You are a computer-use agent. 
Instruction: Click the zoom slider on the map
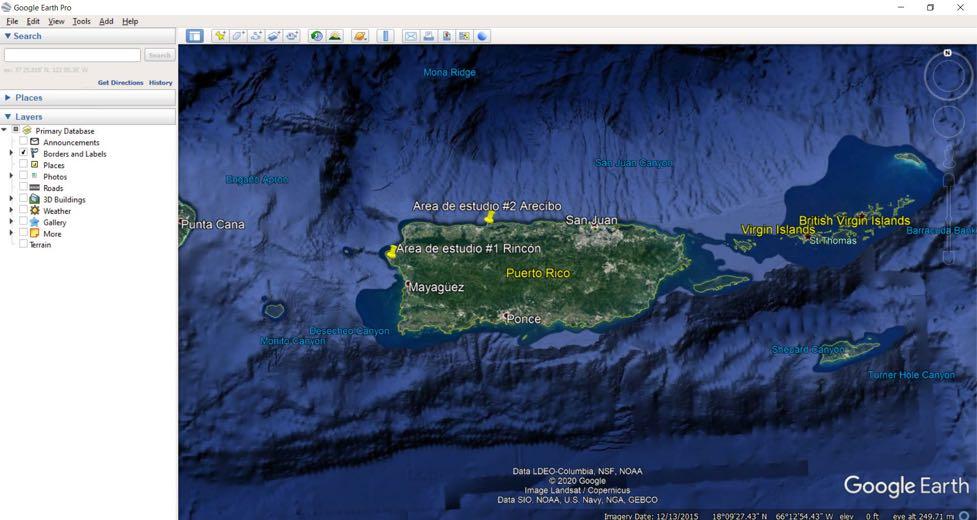click(x=948, y=218)
